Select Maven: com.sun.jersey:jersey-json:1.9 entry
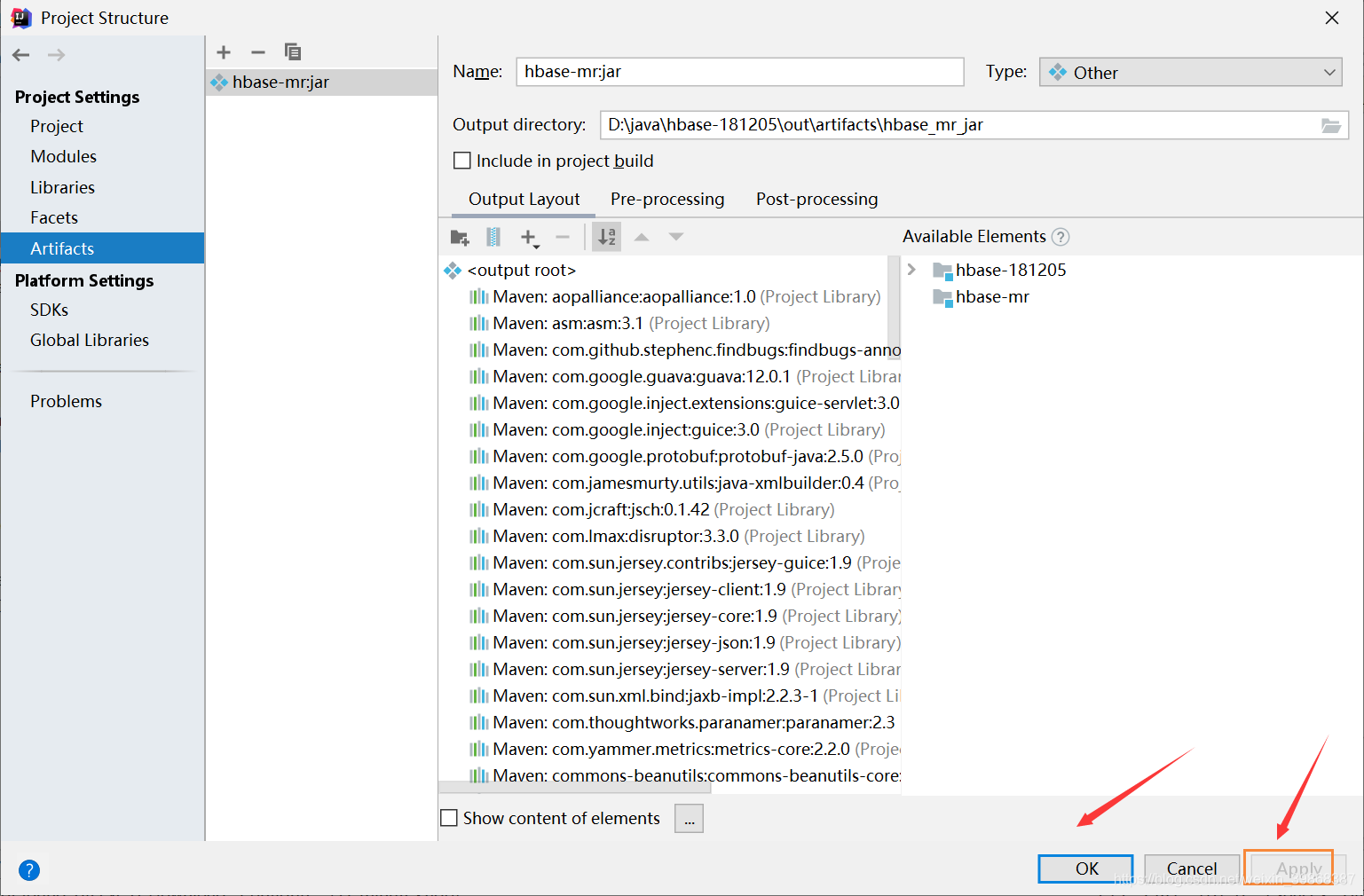 (x=685, y=642)
